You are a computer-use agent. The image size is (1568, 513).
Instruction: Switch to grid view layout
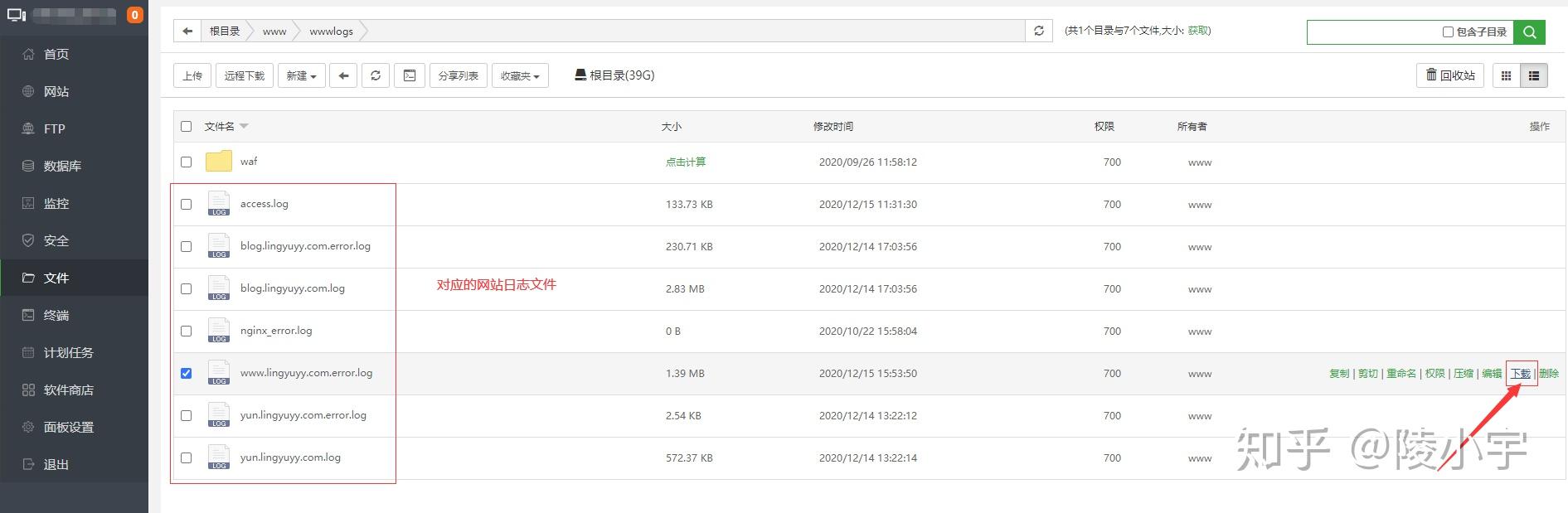point(1506,75)
